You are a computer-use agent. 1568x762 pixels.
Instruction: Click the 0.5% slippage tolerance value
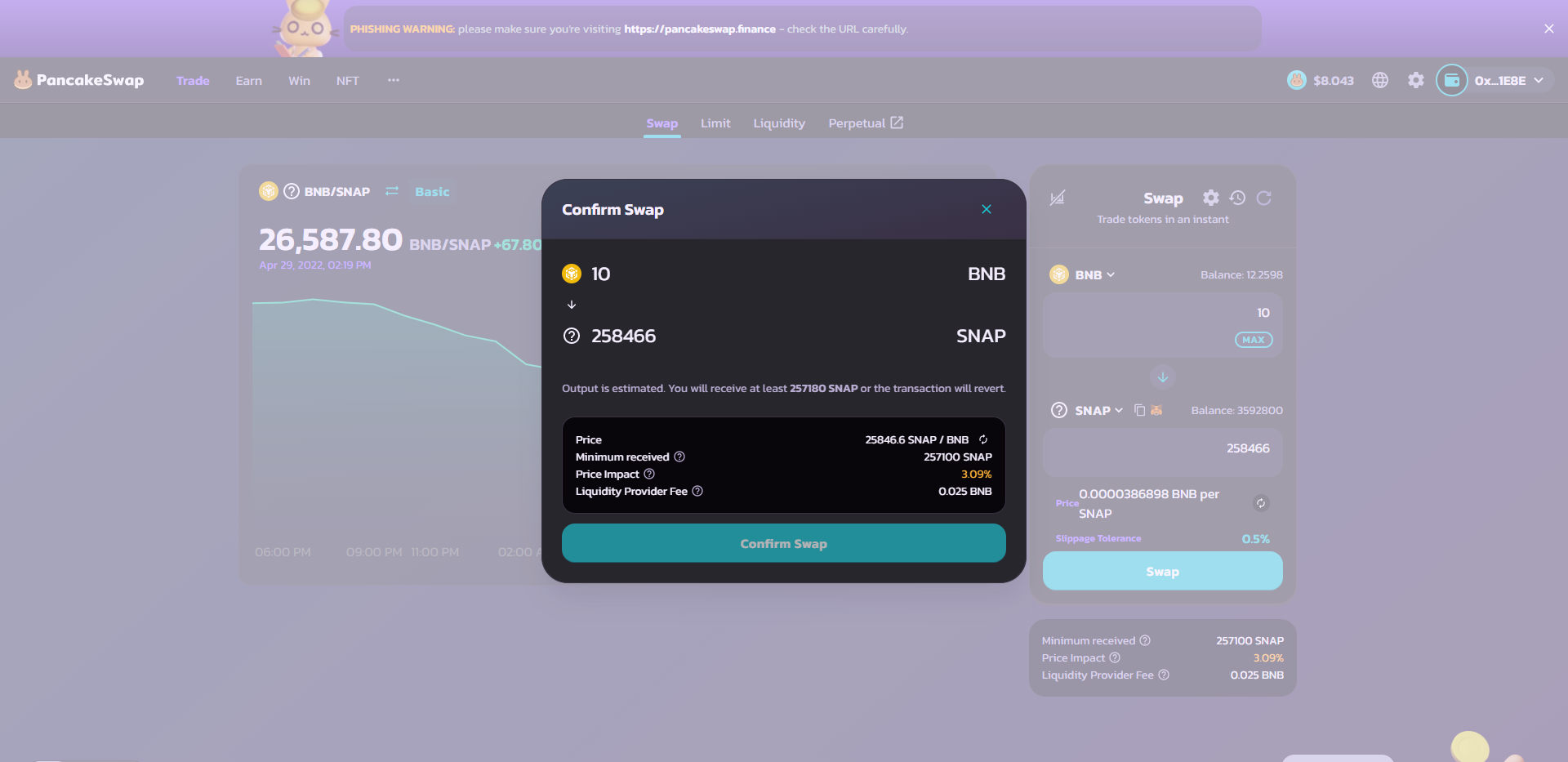point(1255,539)
